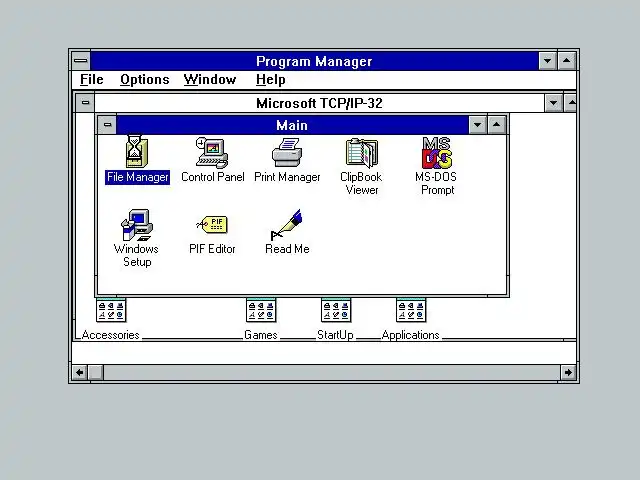The height and width of the screenshot is (480, 640).
Task: Open the Help menu
Action: [270, 80]
